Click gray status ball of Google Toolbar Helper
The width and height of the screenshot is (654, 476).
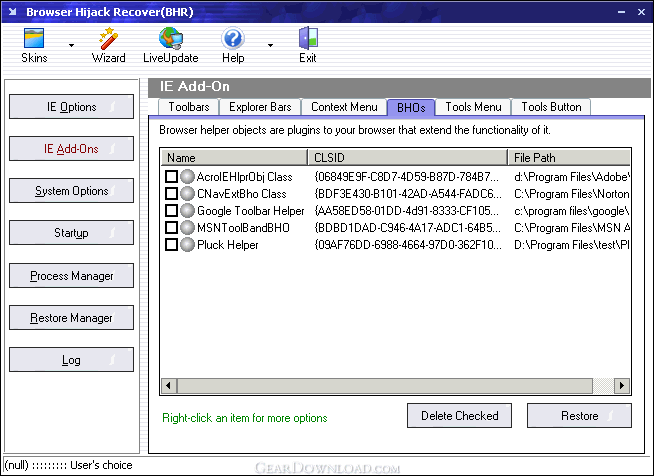pos(187,211)
